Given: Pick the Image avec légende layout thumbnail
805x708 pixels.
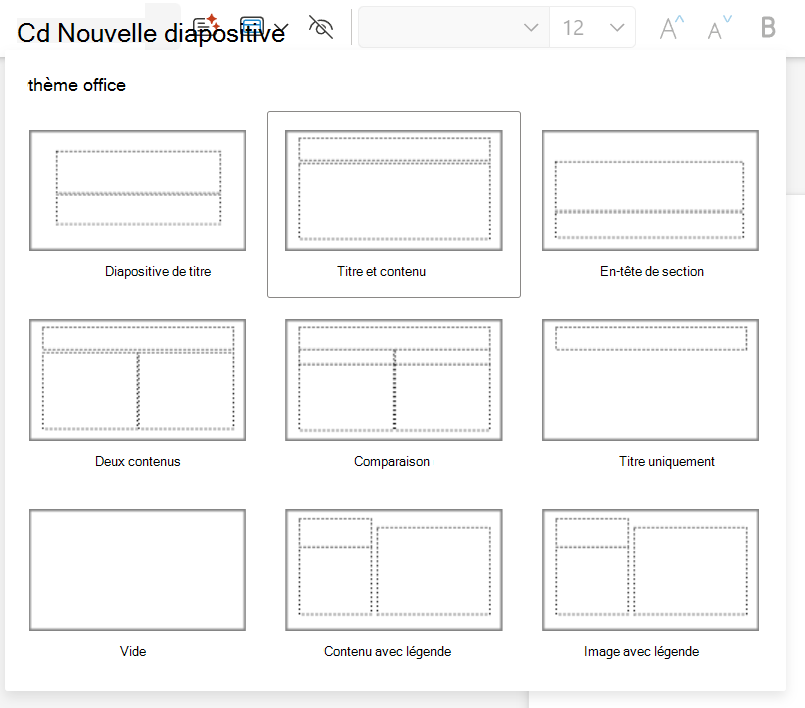Looking at the screenshot, I should coord(650,570).
